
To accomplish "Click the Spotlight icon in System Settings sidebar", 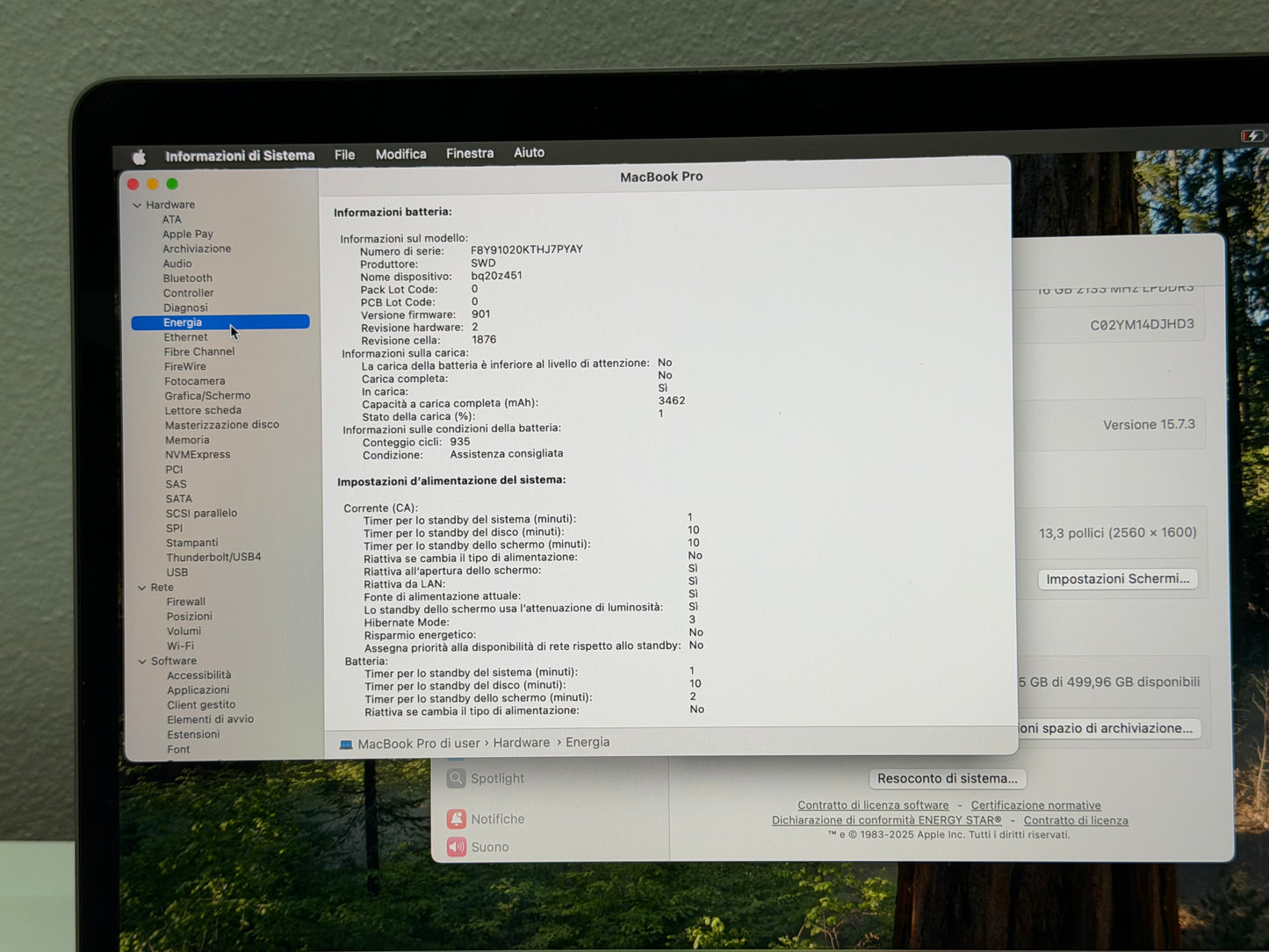I will click(456, 778).
